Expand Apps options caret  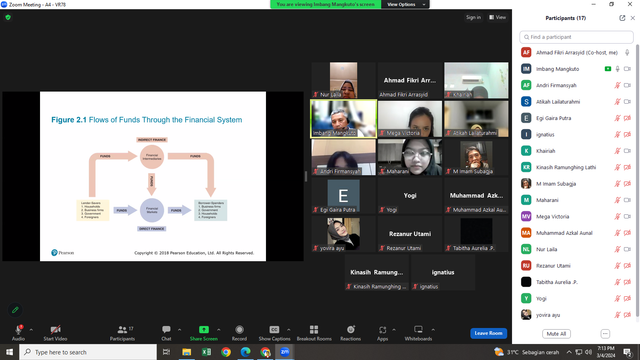click(x=394, y=330)
